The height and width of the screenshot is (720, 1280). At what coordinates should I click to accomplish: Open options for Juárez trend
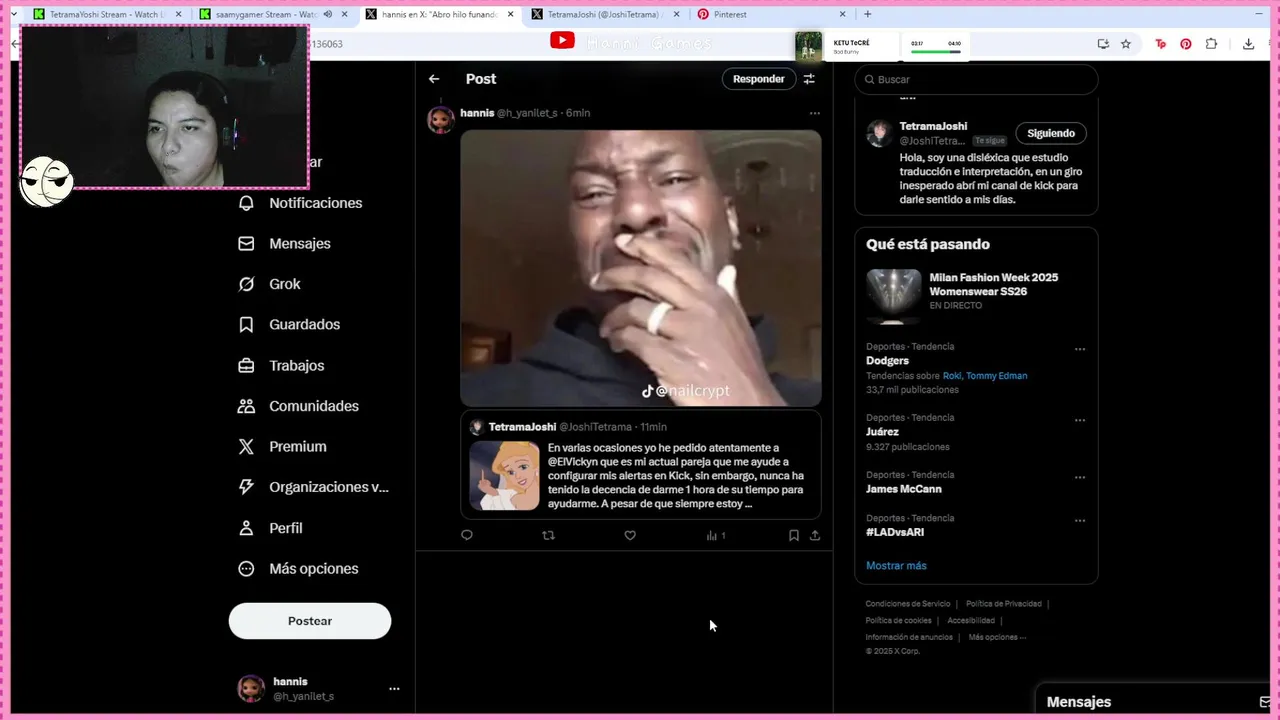(1080, 420)
